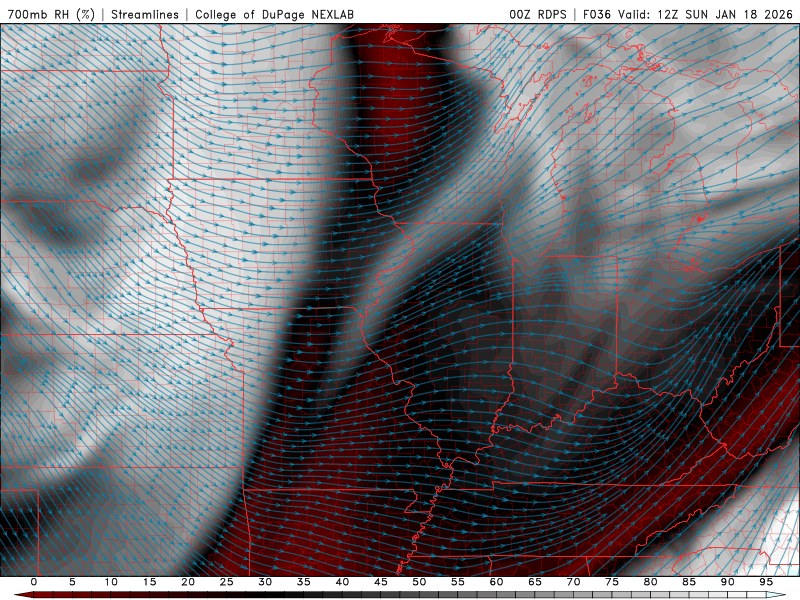Click the "5" label on the color scale
Image resolution: width=800 pixels, height=600 pixels.
(72, 582)
